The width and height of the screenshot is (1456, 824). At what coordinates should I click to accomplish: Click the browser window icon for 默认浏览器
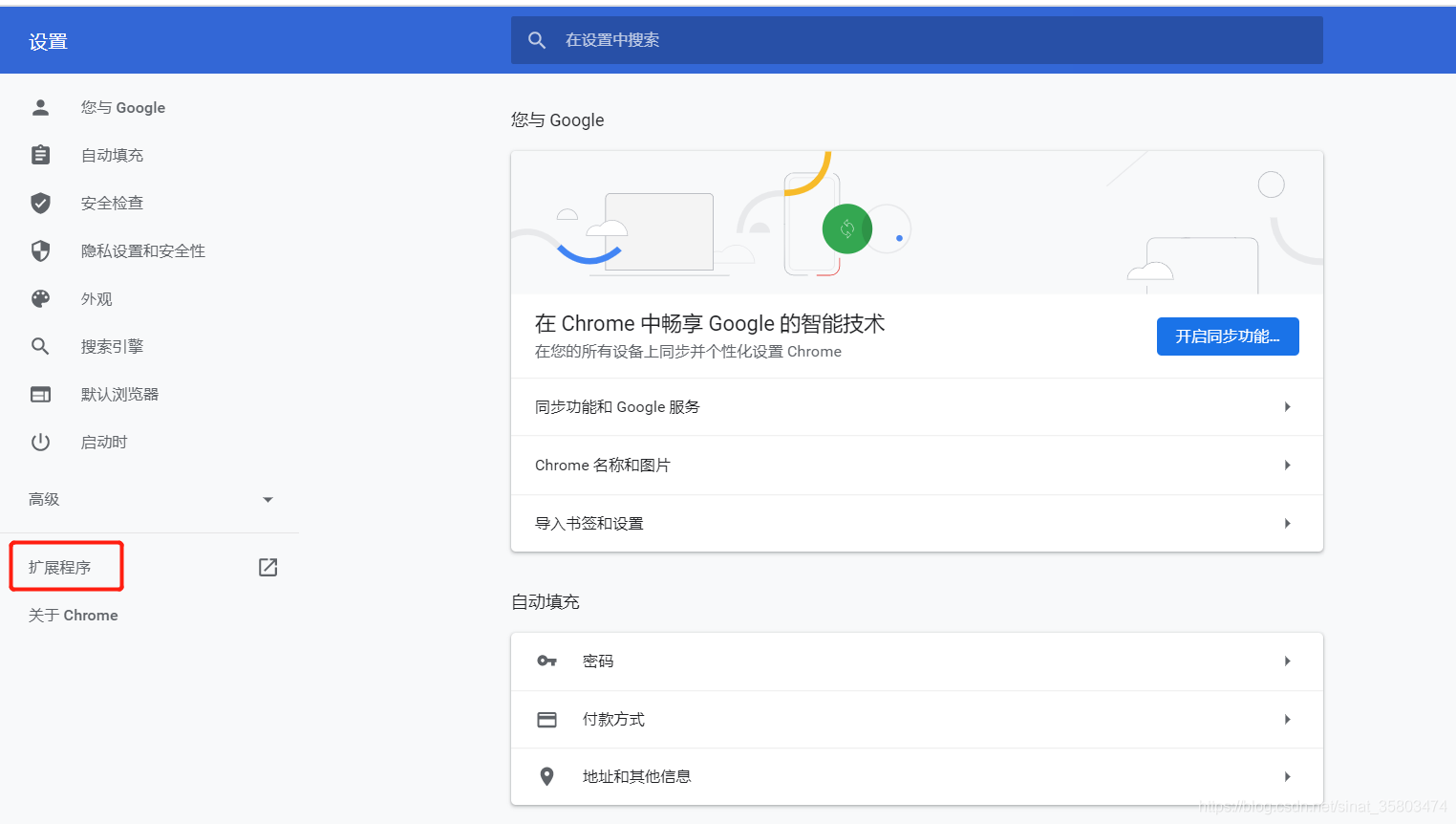click(40, 394)
